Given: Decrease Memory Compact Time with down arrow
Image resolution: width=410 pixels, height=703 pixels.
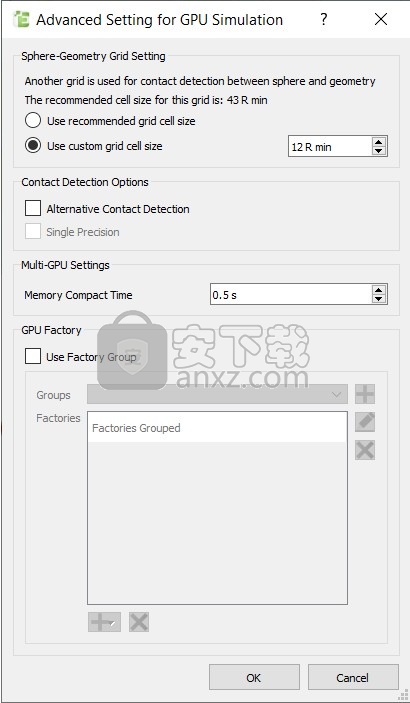Looking at the screenshot, I should pyautogui.click(x=379, y=299).
